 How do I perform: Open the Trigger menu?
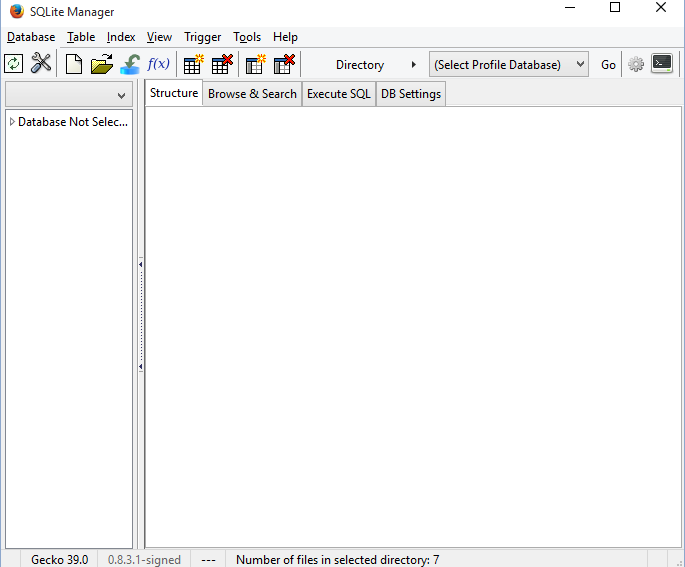pos(203,37)
